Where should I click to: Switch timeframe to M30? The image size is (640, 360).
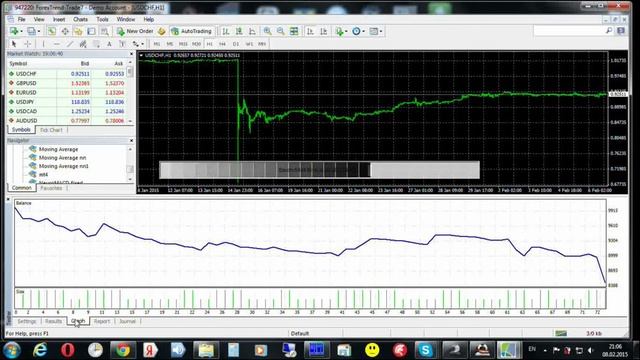pos(196,44)
